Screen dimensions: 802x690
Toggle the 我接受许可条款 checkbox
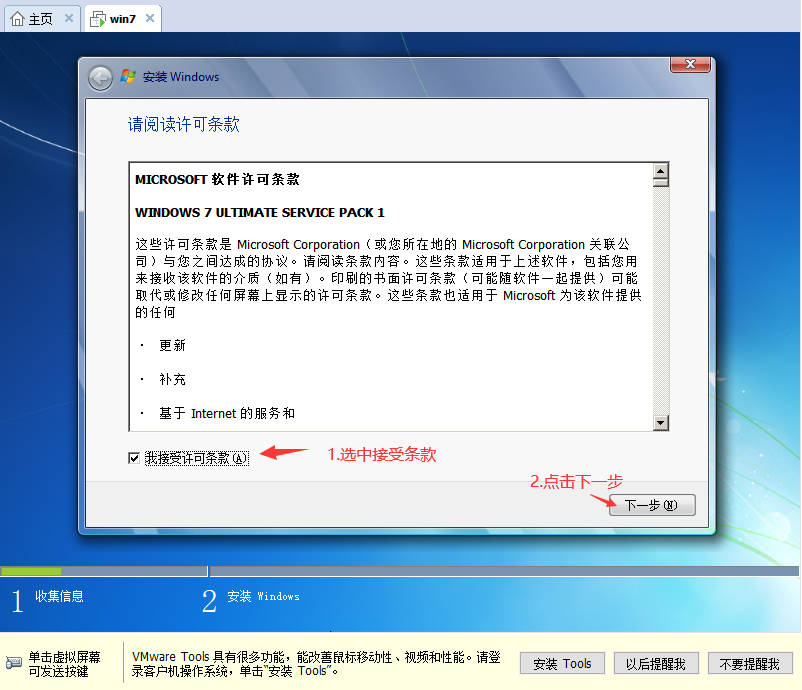[x=134, y=458]
